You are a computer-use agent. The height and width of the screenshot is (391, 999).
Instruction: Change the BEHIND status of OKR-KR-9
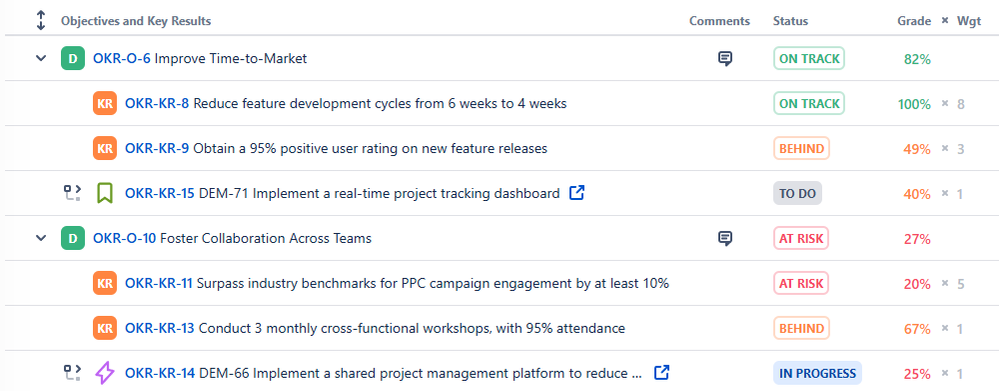(x=801, y=148)
